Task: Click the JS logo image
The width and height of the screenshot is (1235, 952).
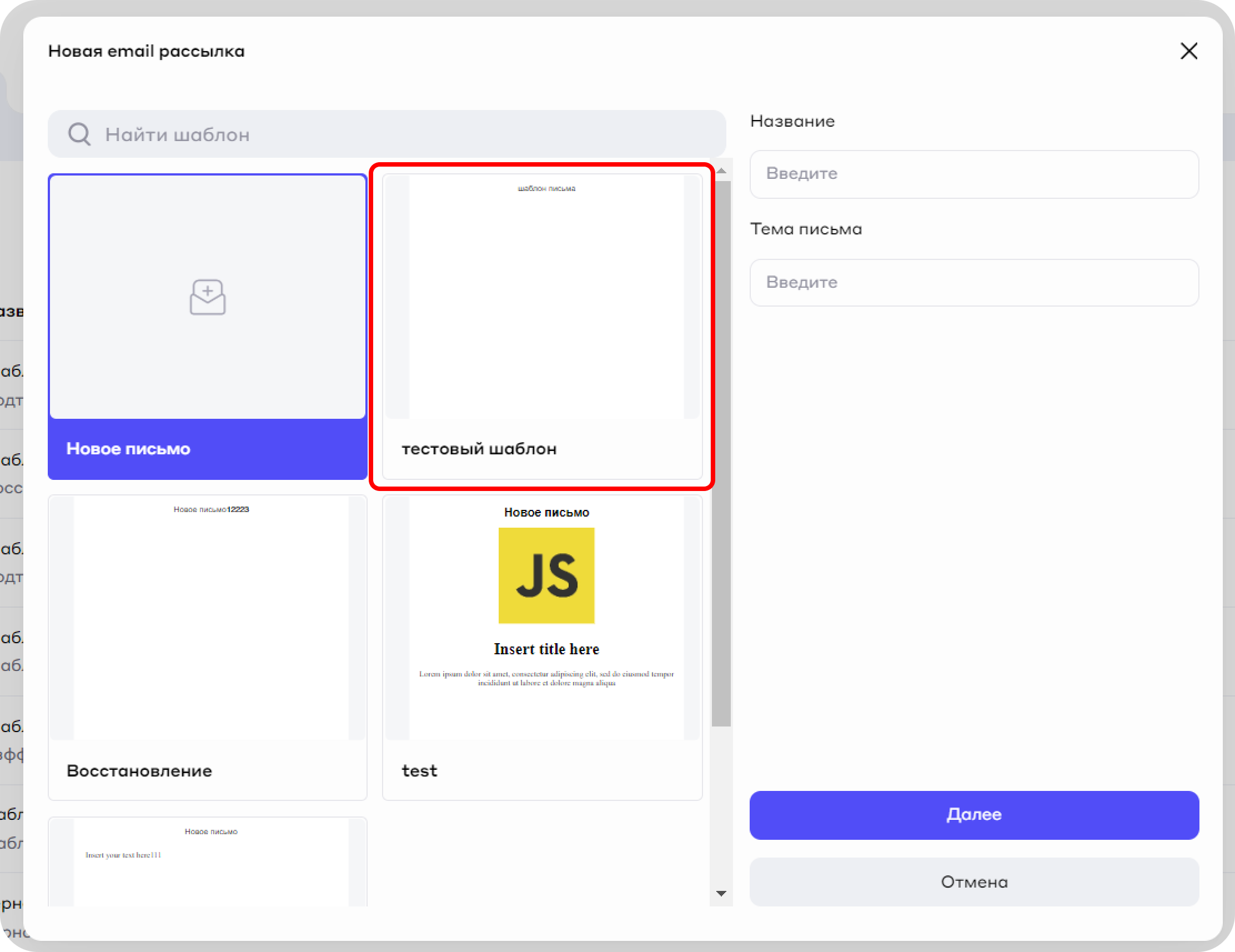Action: (x=546, y=575)
